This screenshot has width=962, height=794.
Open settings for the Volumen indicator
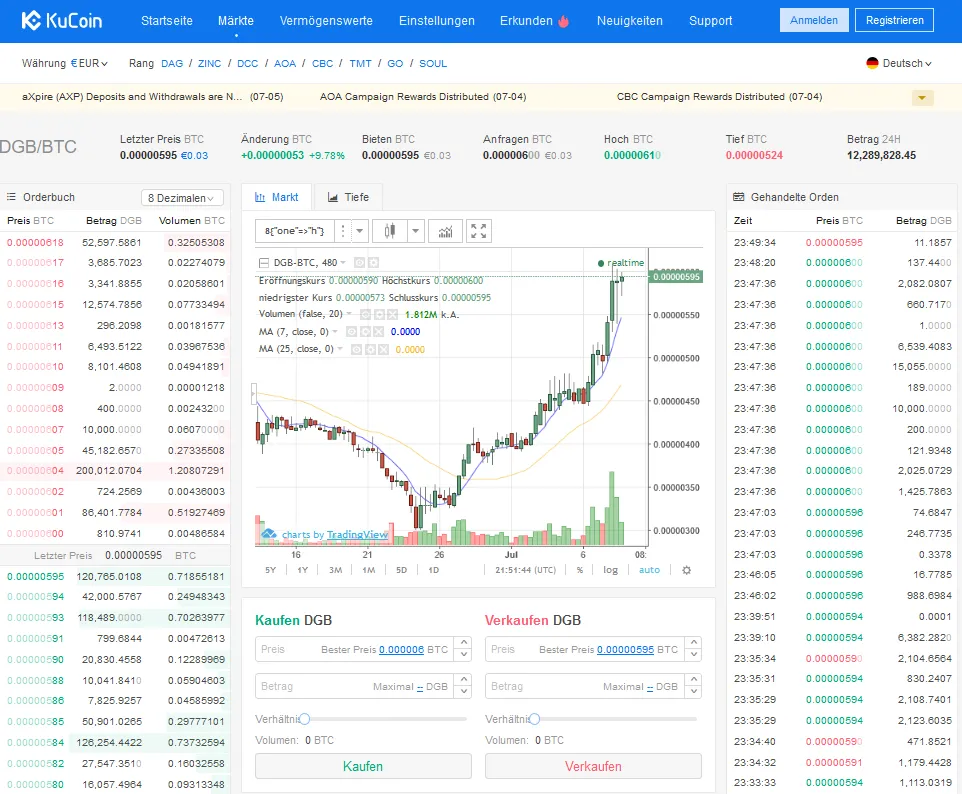379,315
